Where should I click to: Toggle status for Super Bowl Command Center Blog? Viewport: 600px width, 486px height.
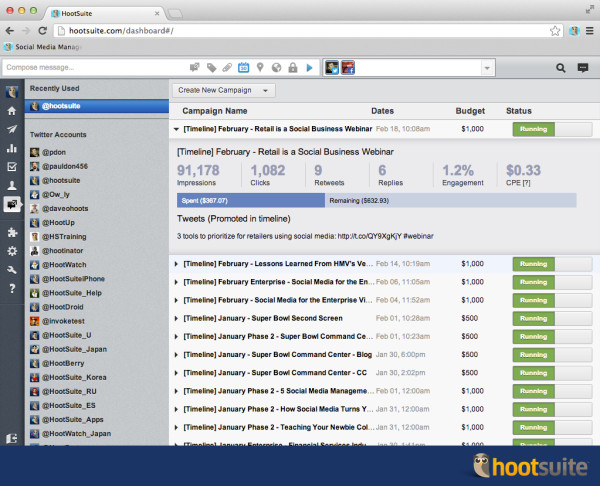tap(552, 355)
